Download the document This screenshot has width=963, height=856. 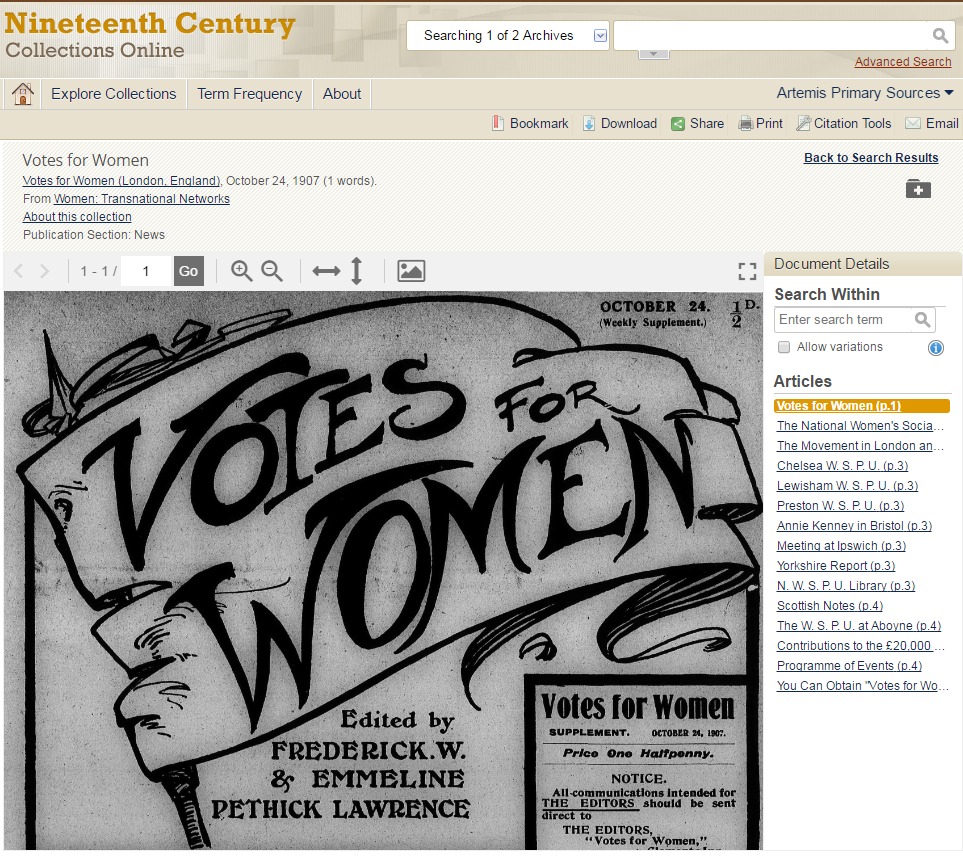620,123
